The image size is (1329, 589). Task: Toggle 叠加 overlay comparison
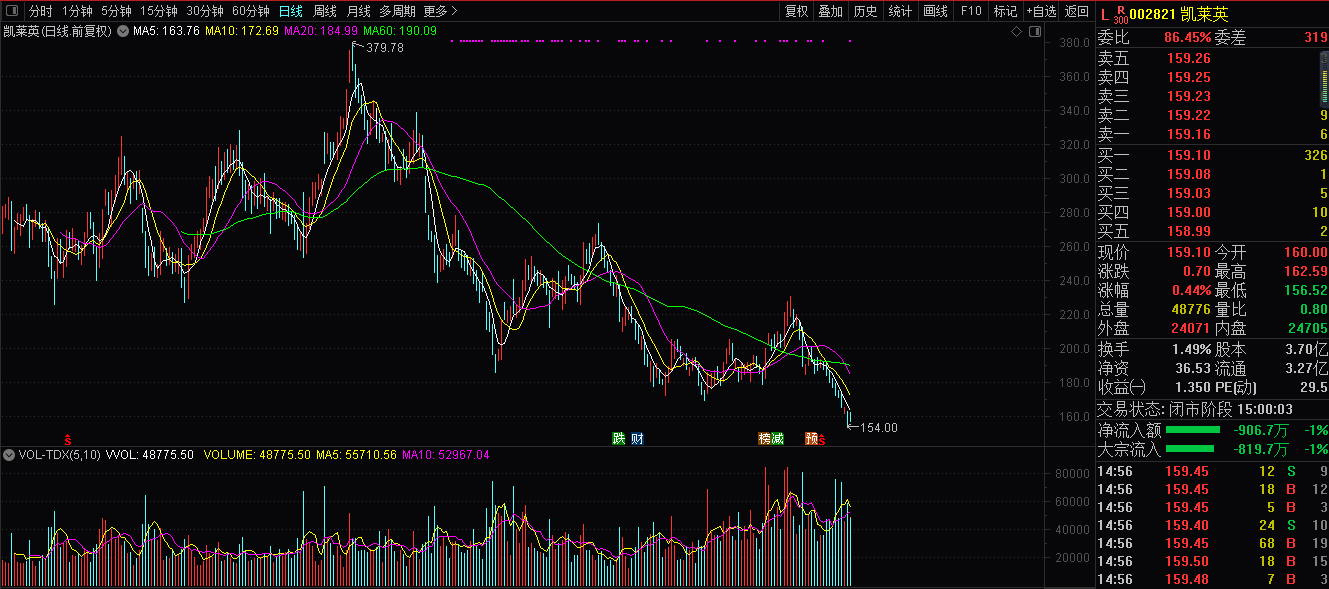[x=830, y=12]
